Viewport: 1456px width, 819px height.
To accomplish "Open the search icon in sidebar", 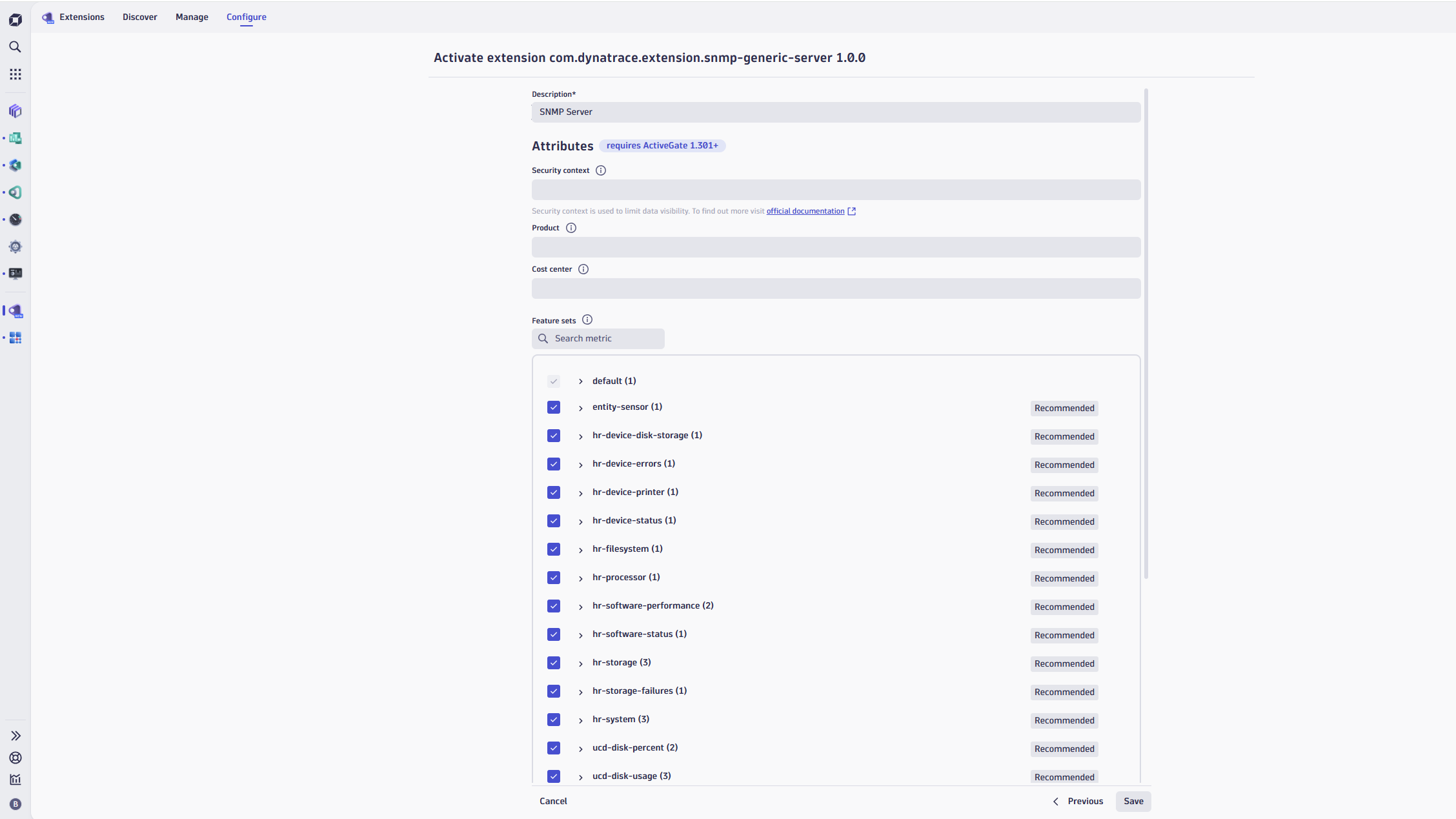I will 15,47.
